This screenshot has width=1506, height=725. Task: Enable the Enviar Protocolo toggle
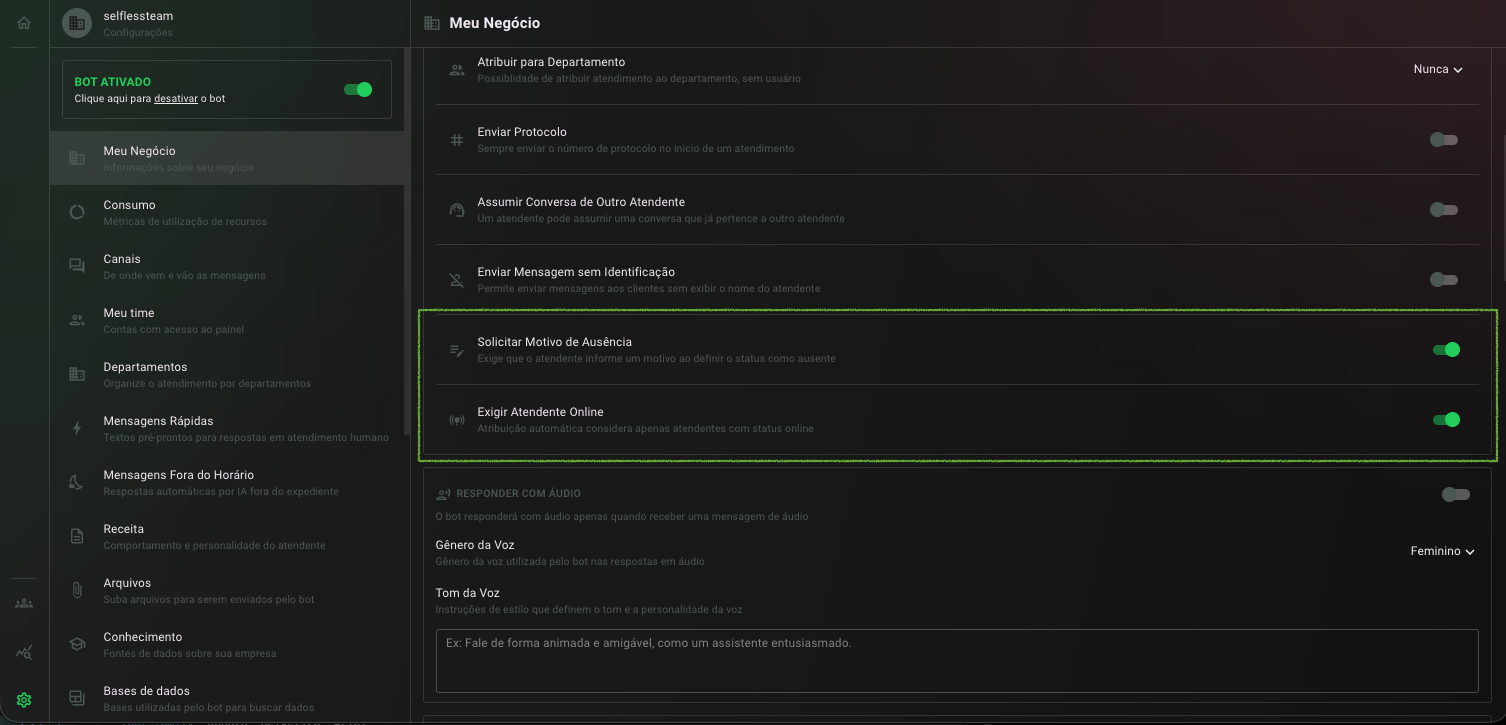[x=1443, y=140]
